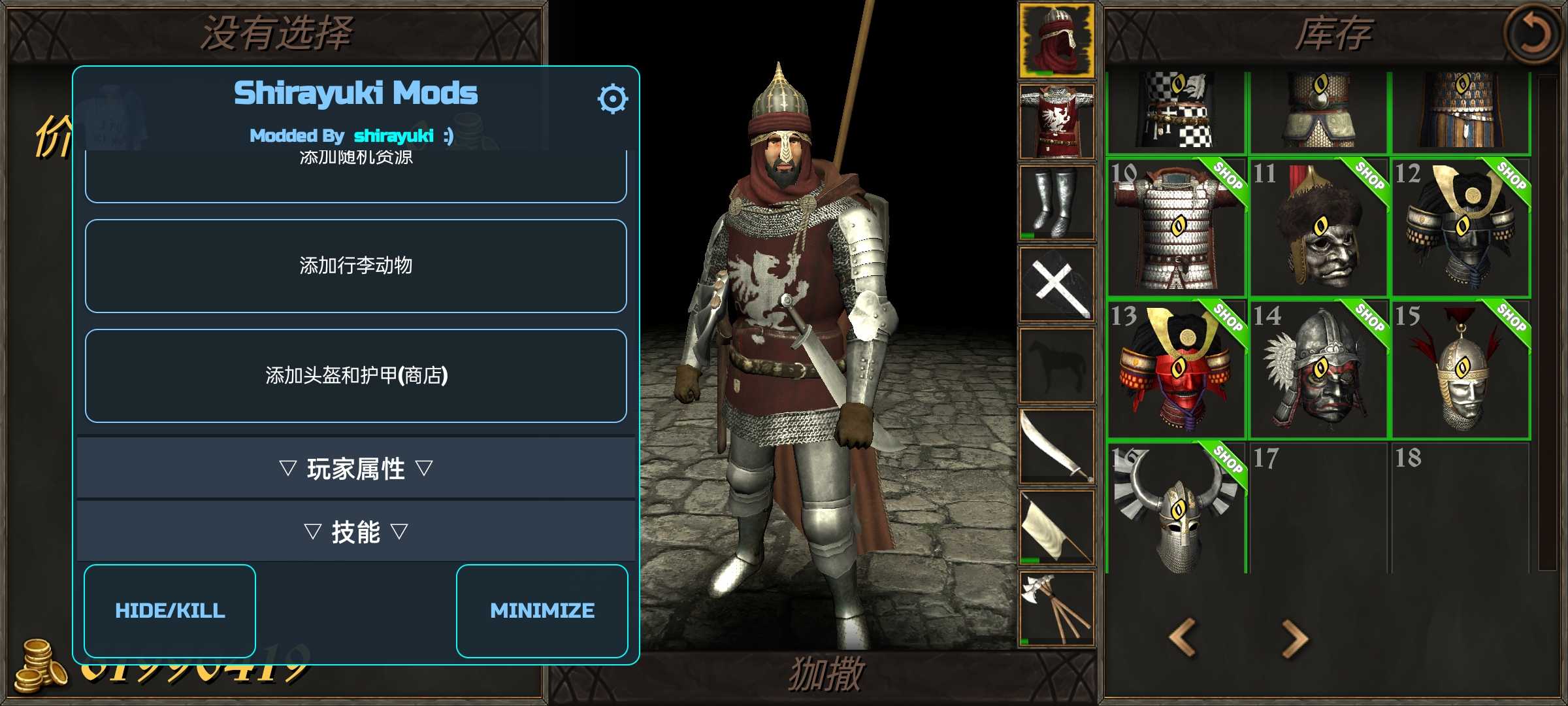
Task: Go to previous inventory page arrow
Action: pyautogui.click(x=1184, y=637)
